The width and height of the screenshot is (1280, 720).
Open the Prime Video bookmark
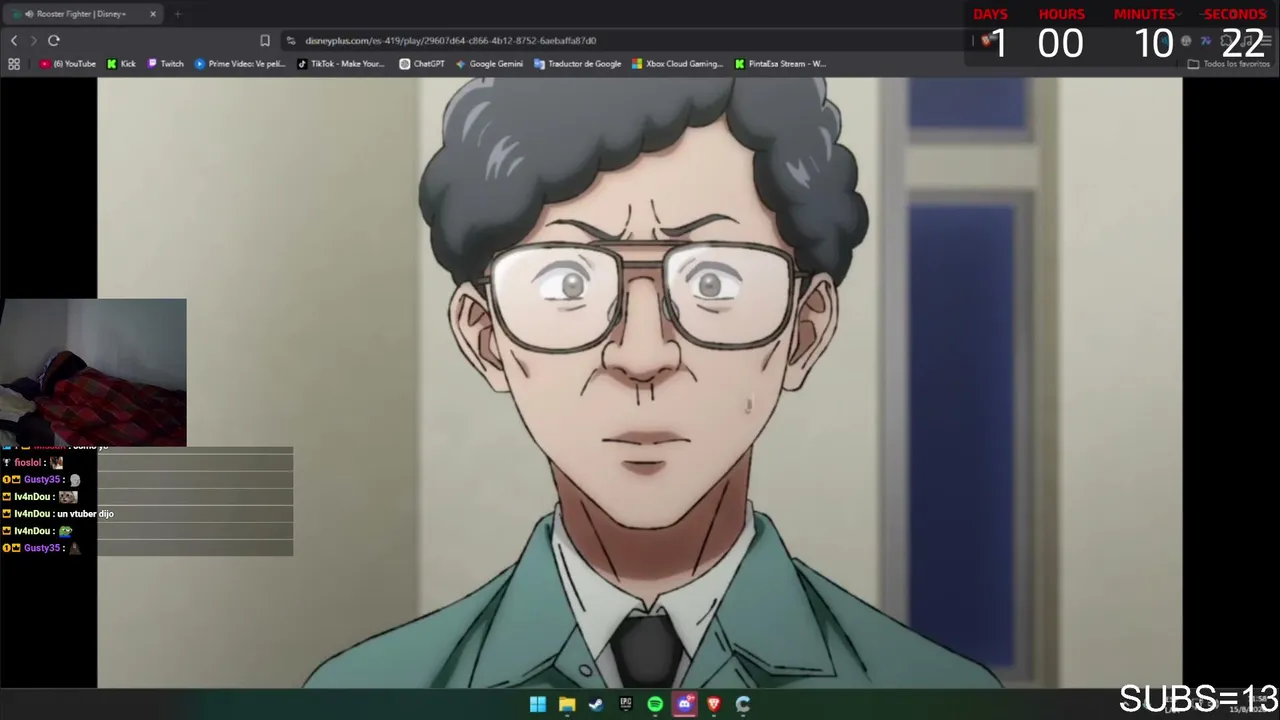[x=240, y=64]
